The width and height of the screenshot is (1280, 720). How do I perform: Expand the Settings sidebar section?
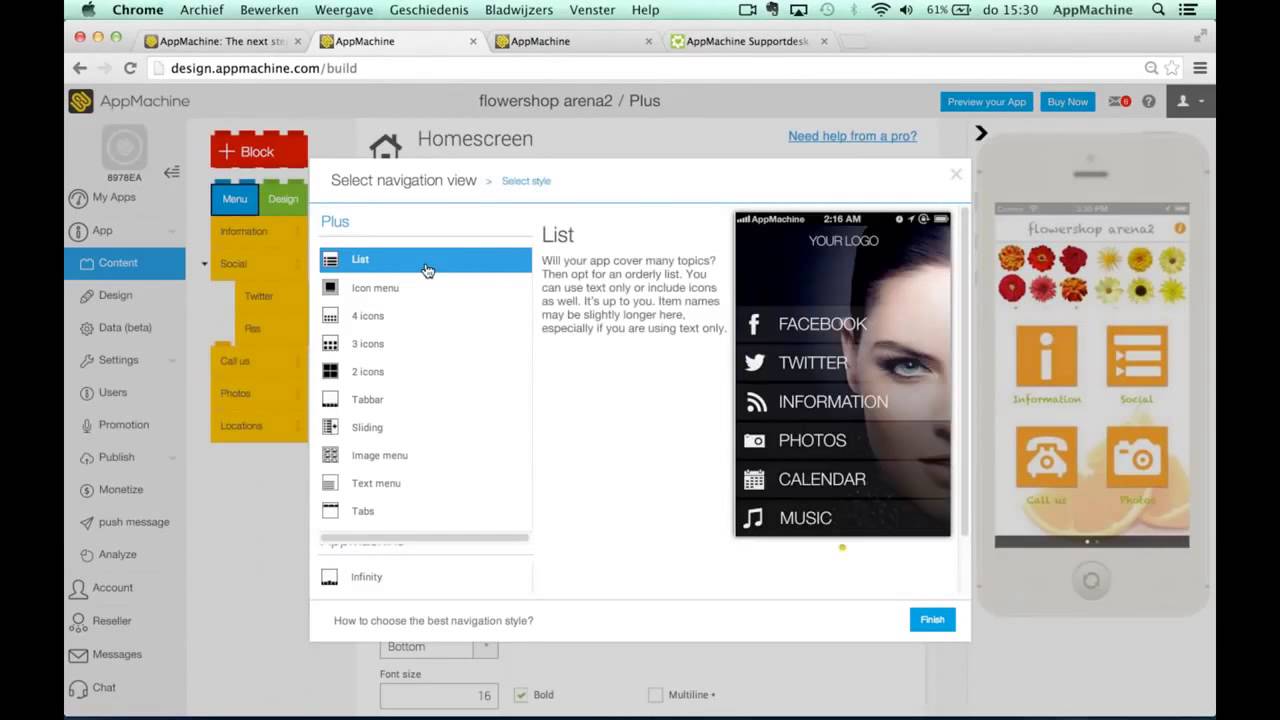(172, 360)
